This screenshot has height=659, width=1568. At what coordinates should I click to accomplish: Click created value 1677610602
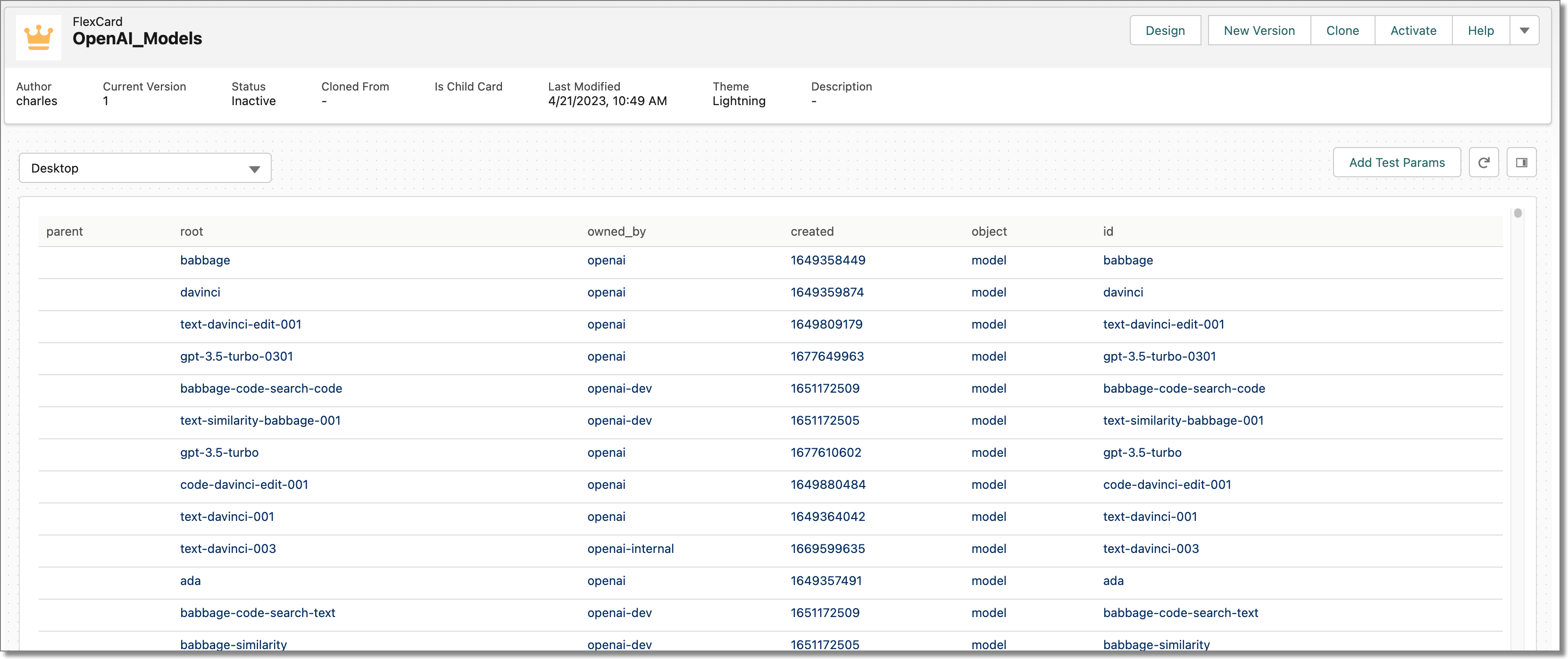click(x=826, y=452)
